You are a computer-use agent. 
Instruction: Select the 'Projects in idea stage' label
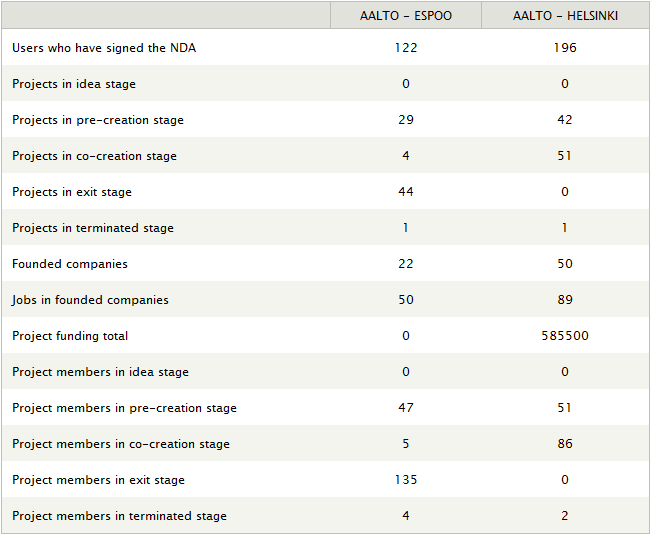[x=74, y=84]
